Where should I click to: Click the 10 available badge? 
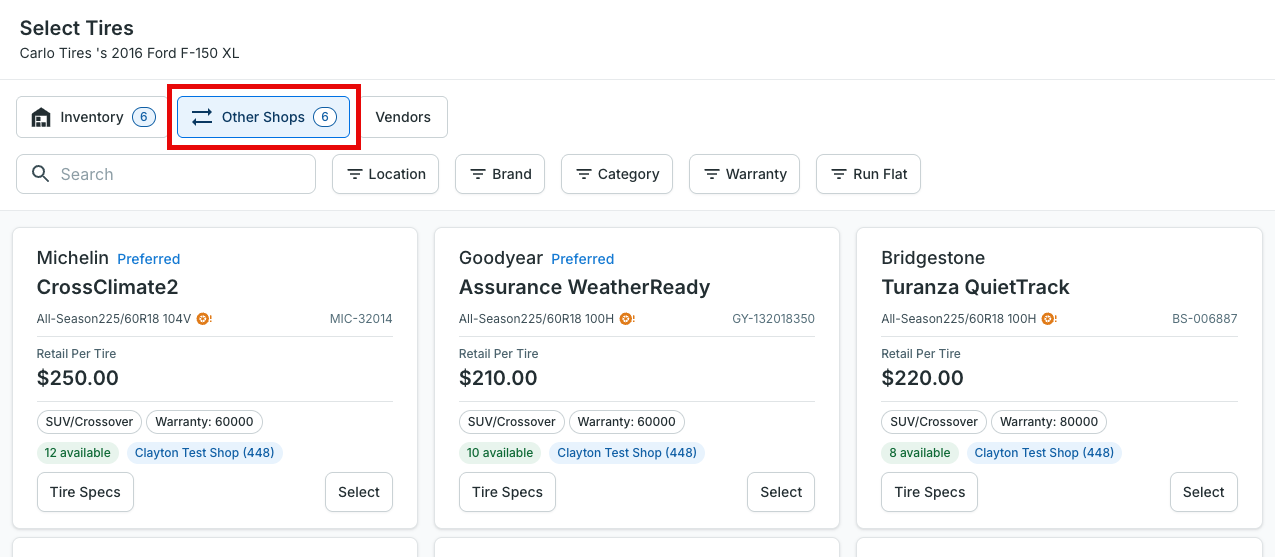pyautogui.click(x=500, y=453)
